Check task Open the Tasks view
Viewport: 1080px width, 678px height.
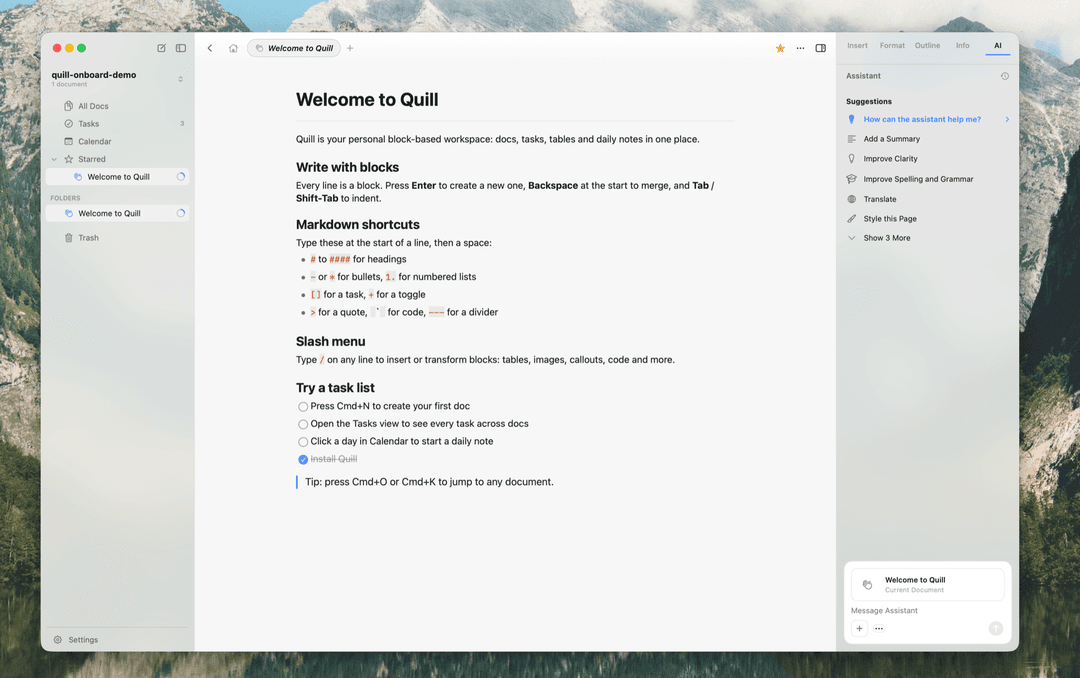coord(303,424)
